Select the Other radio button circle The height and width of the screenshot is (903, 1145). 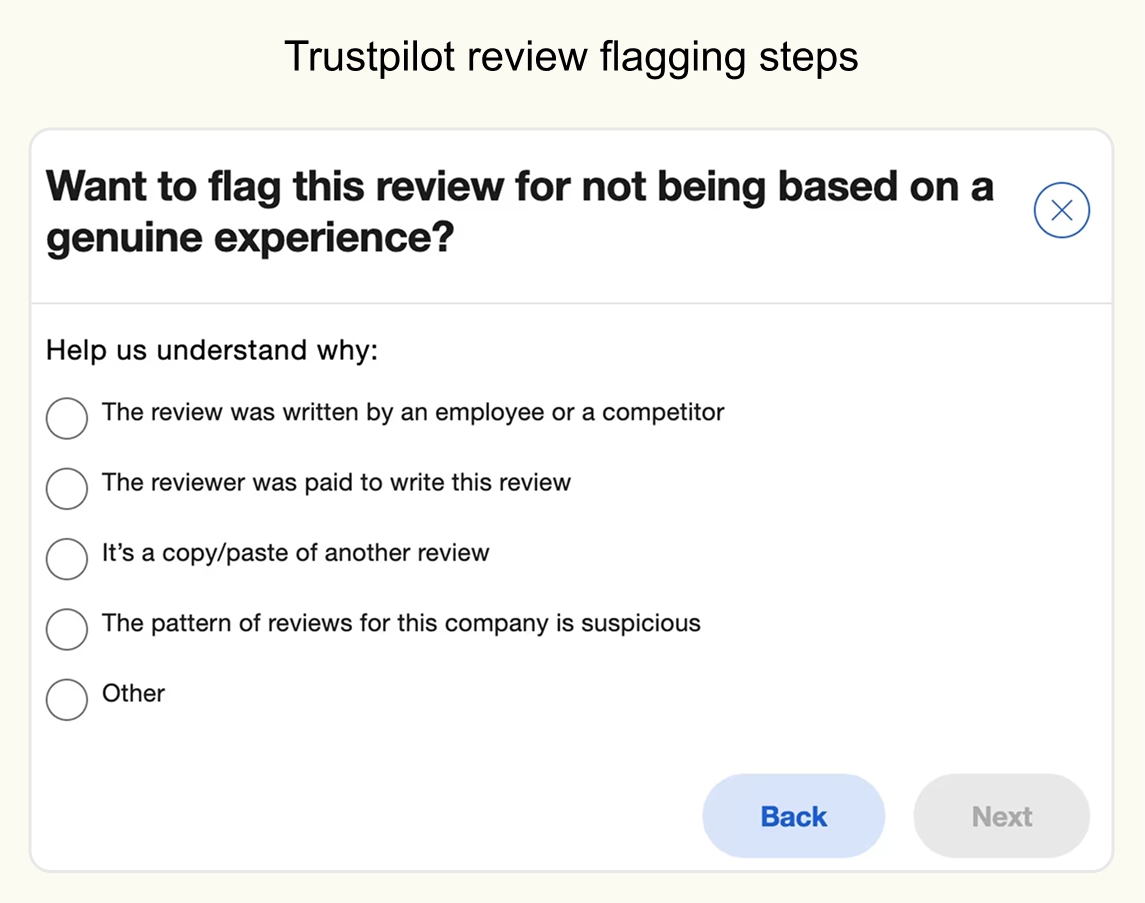tap(67, 699)
